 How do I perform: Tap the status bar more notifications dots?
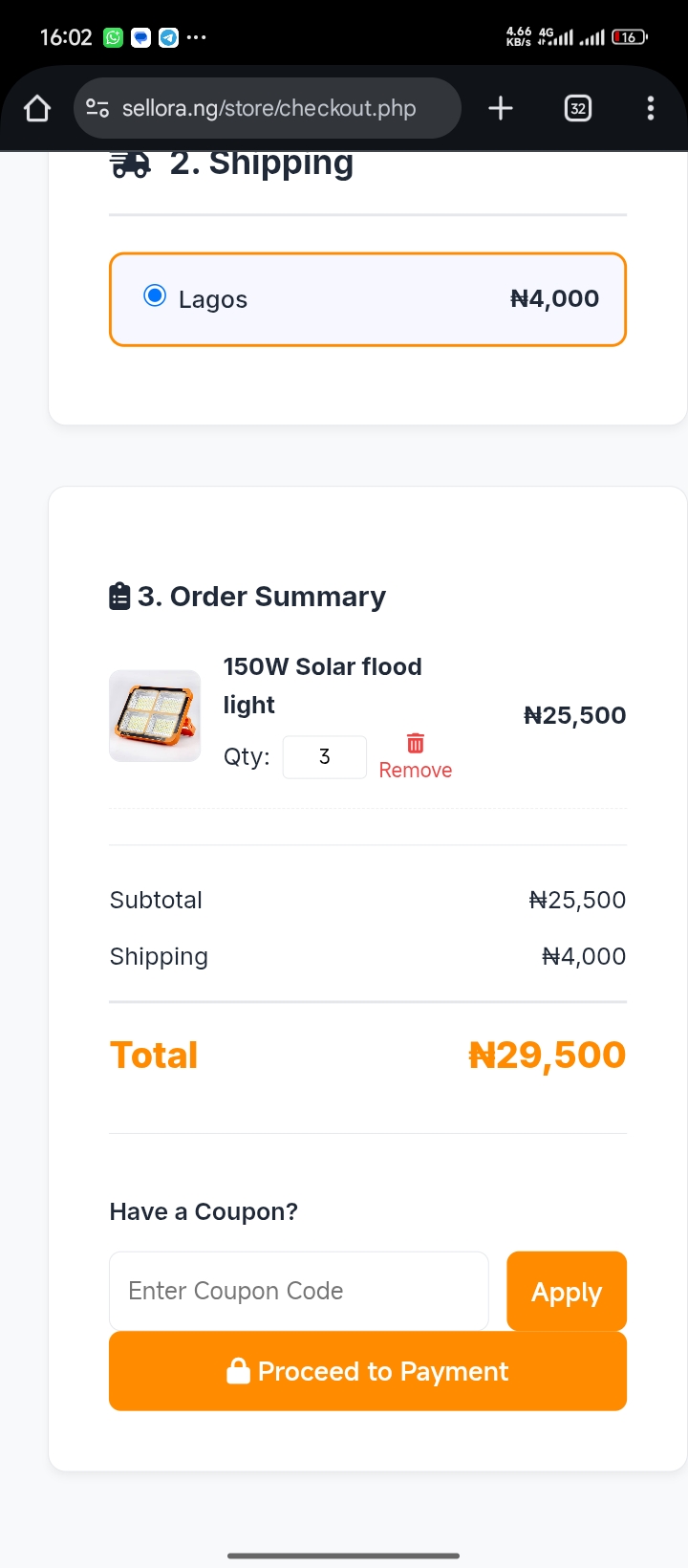pyautogui.click(x=197, y=37)
